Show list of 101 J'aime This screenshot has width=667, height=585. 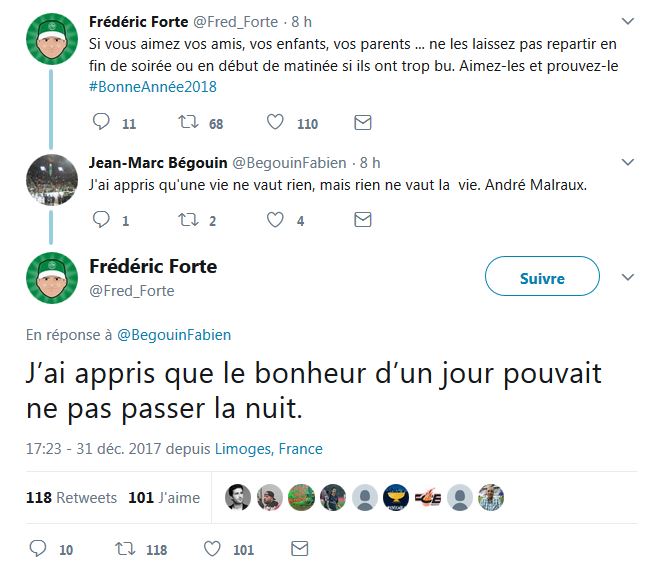tap(165, 498)
